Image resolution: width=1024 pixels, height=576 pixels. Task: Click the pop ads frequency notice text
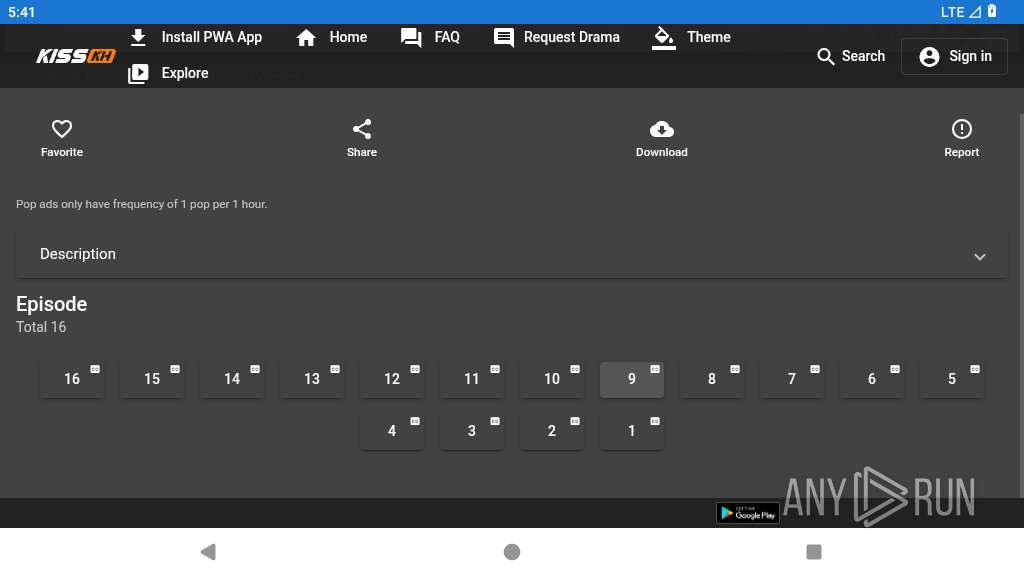click(142, 204)
